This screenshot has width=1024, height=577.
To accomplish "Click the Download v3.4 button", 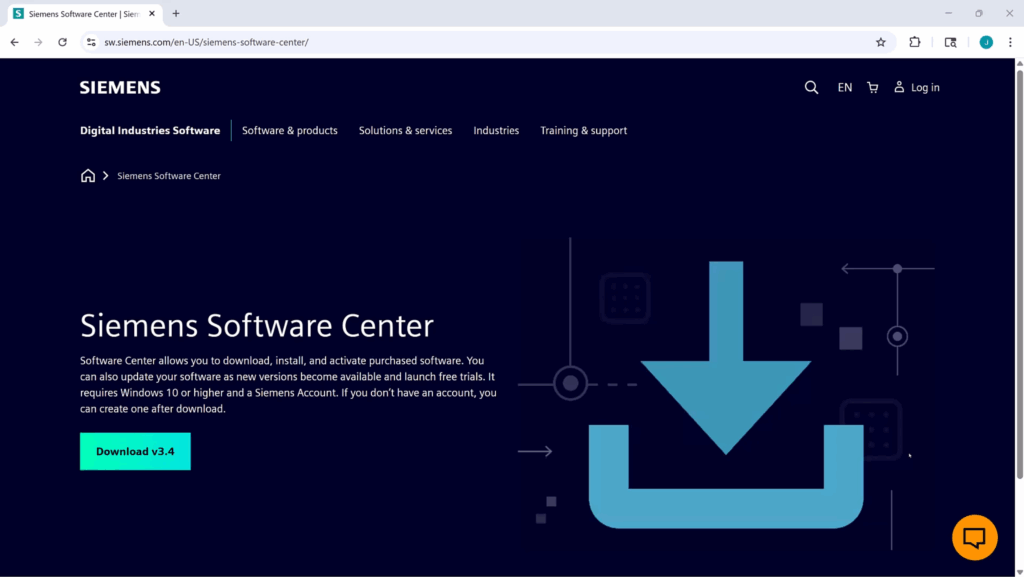I will coord(135,451).
